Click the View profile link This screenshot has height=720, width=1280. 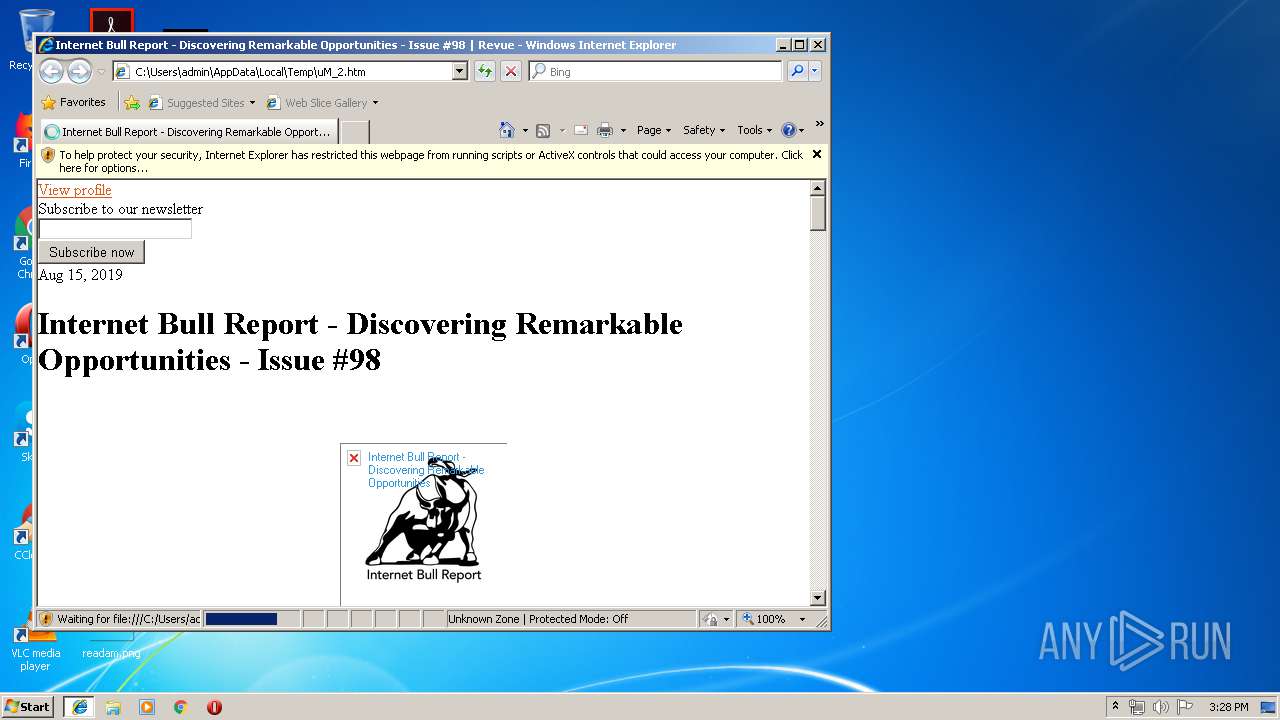point(75,190)
